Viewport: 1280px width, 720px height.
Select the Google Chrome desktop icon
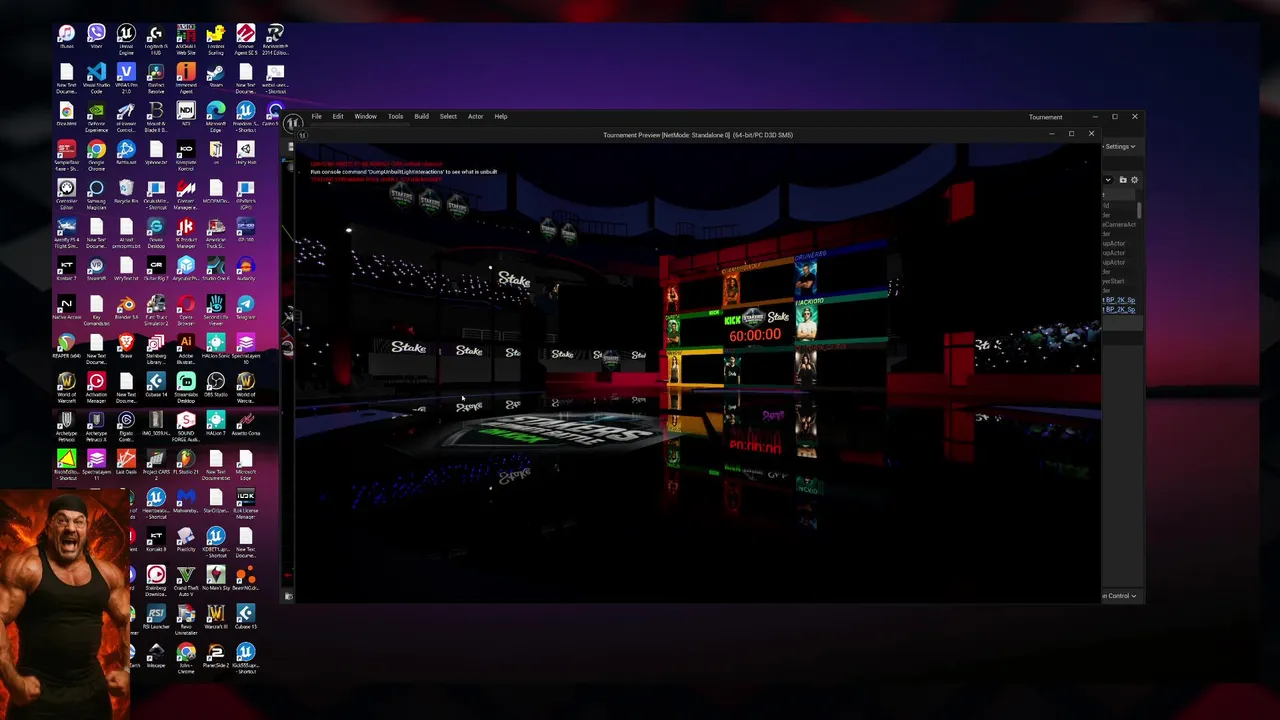point(96,157)
